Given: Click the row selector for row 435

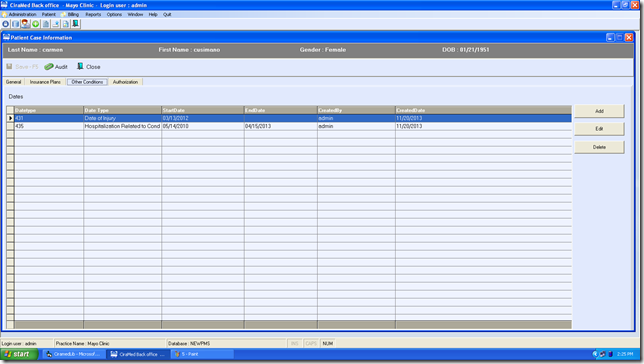Looking at the screenshot, I should coord(10,126).
